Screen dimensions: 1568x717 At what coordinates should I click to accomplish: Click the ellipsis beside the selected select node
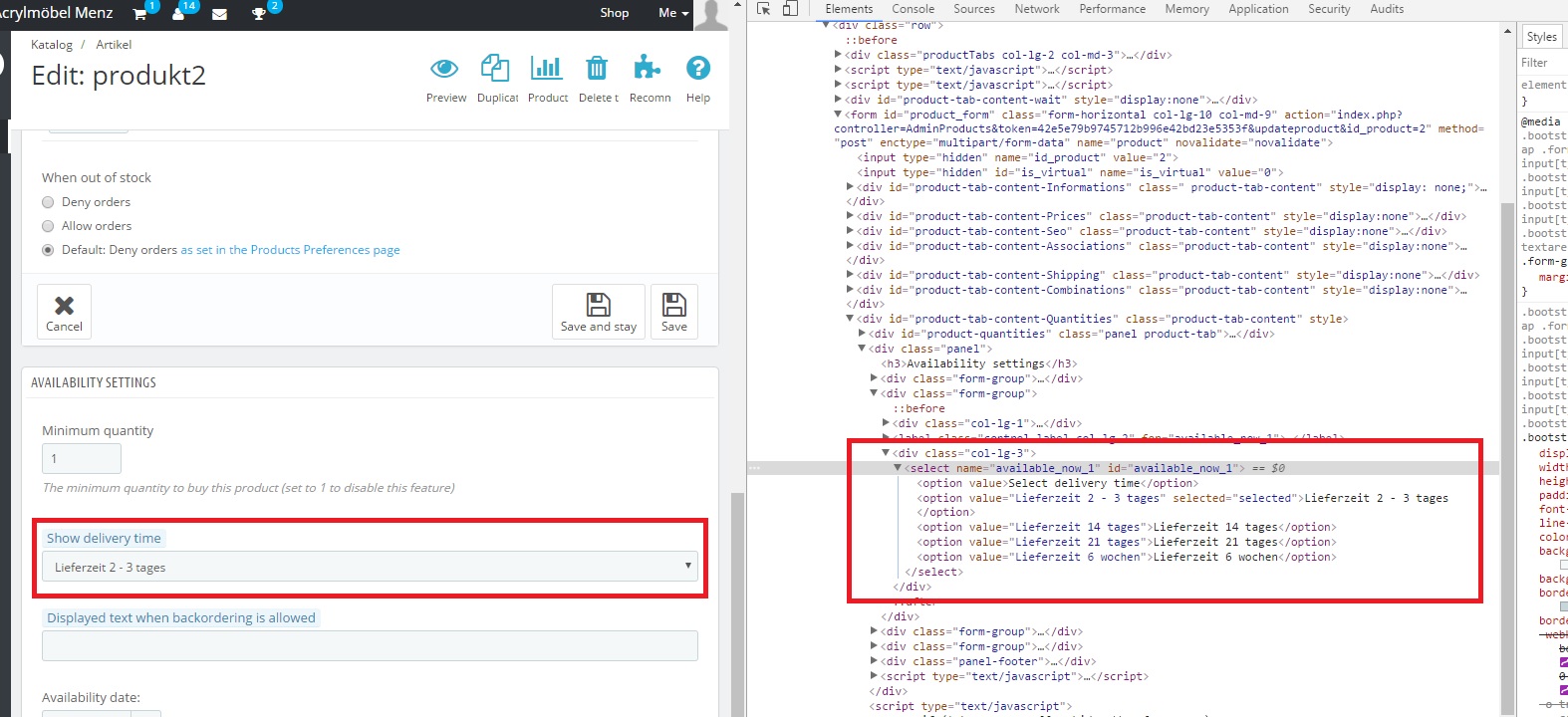pos(754,468)
